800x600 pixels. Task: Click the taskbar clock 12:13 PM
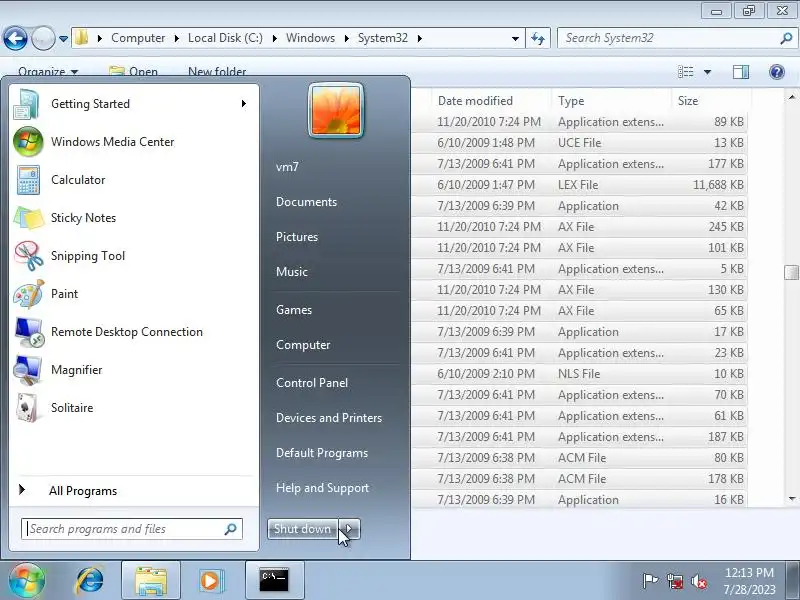coord(749,572)
